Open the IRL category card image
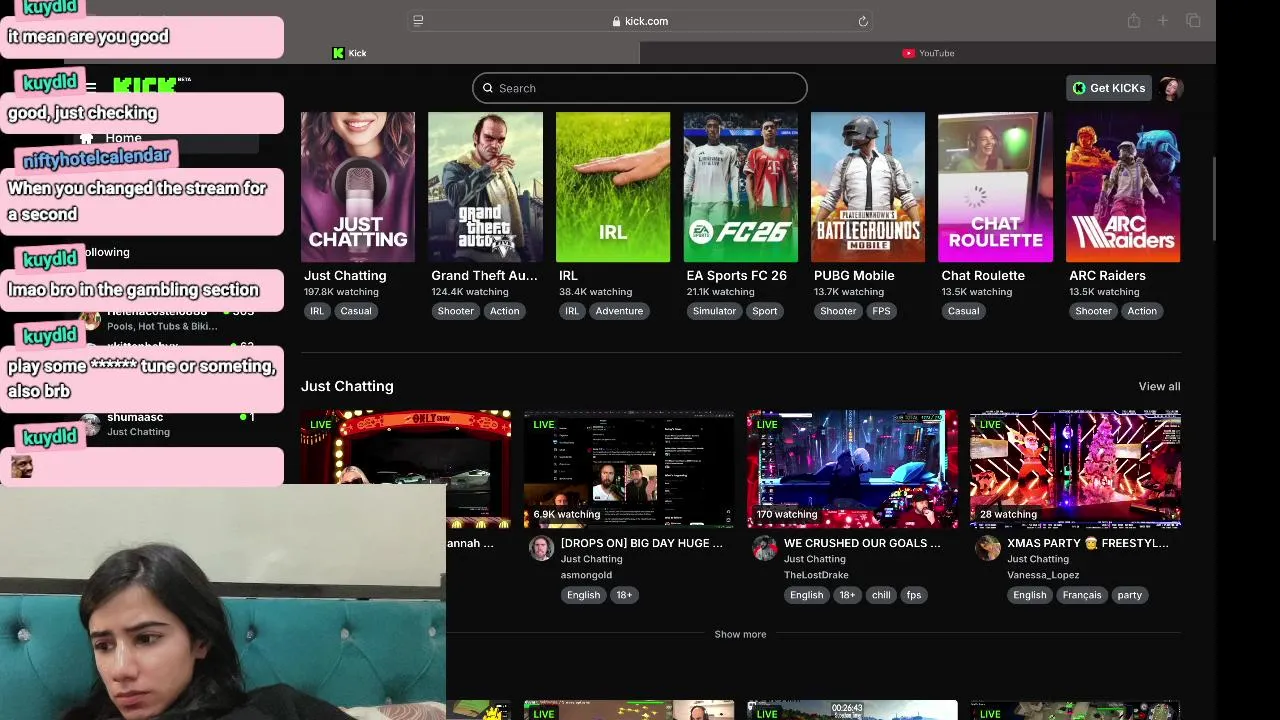Image resolution: width=1280 pixels, height=720 pixels. [613, 187]
